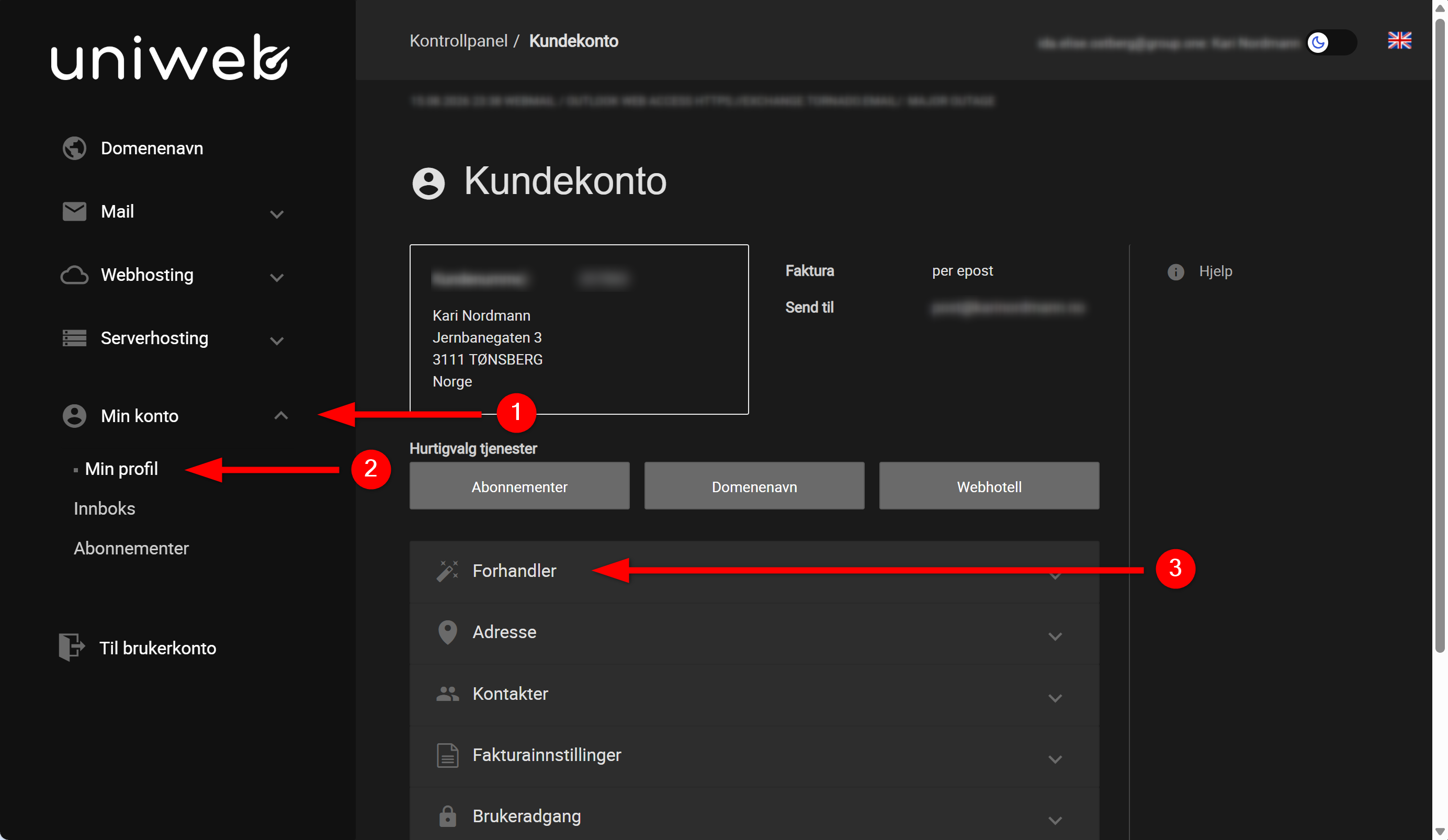Click the Adresse location pin icon

coord(447,632)
